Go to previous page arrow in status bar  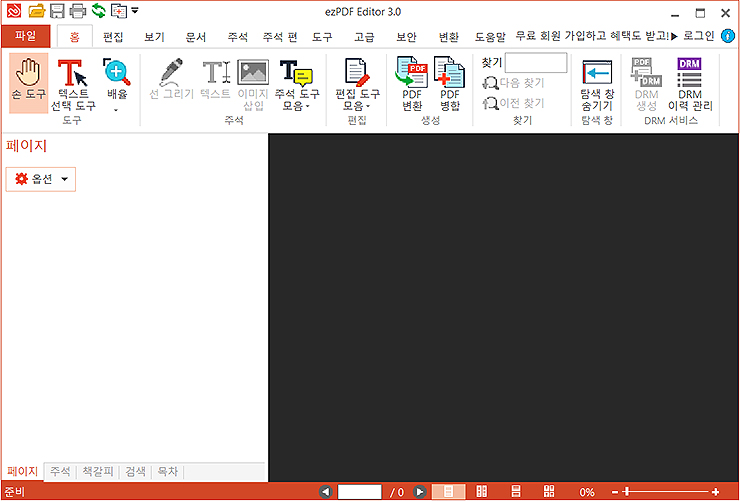click(x=326, y=492)
